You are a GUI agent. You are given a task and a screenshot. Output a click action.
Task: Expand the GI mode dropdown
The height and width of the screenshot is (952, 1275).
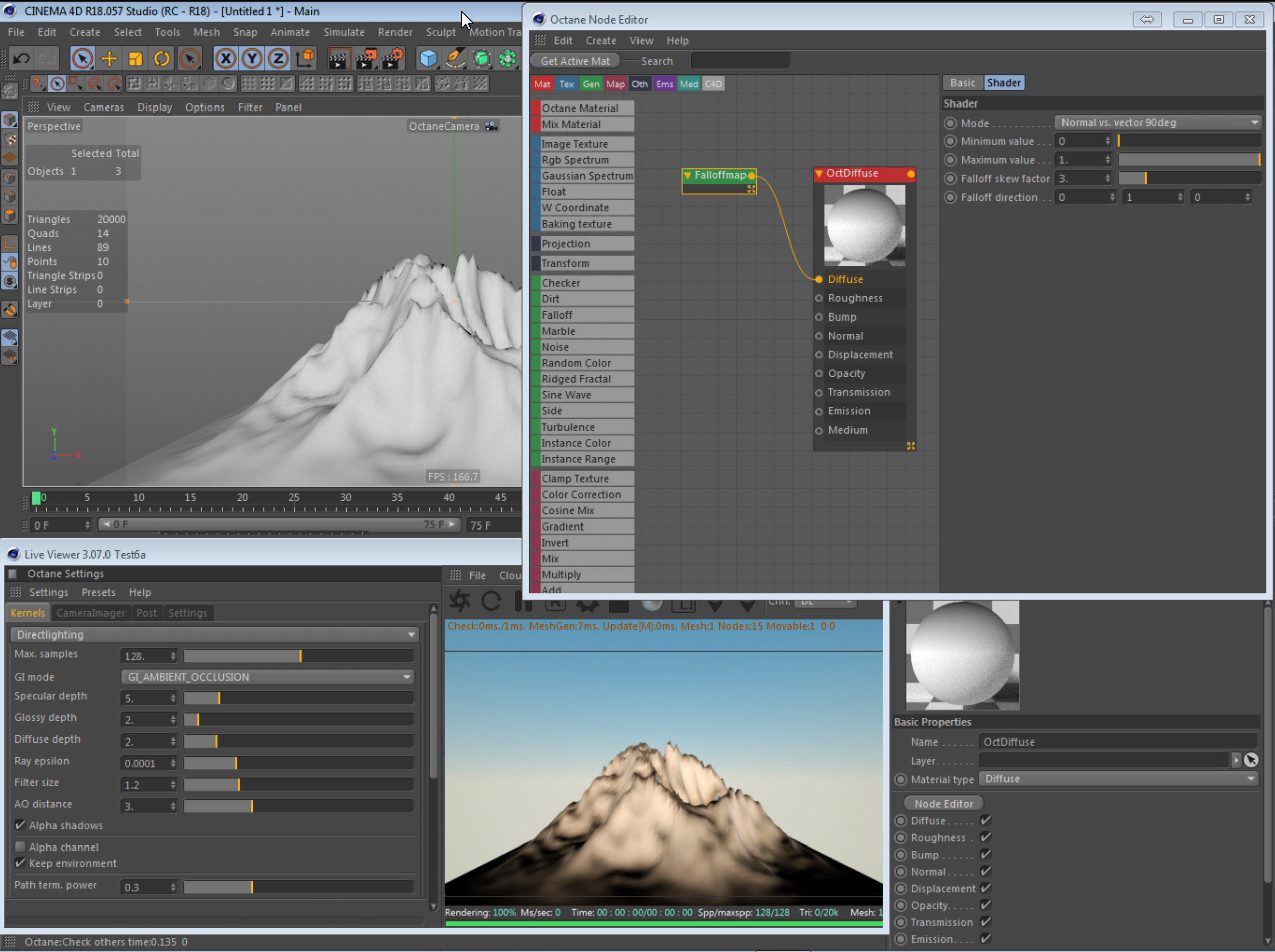pyautogui.click(x=268, y=677)
